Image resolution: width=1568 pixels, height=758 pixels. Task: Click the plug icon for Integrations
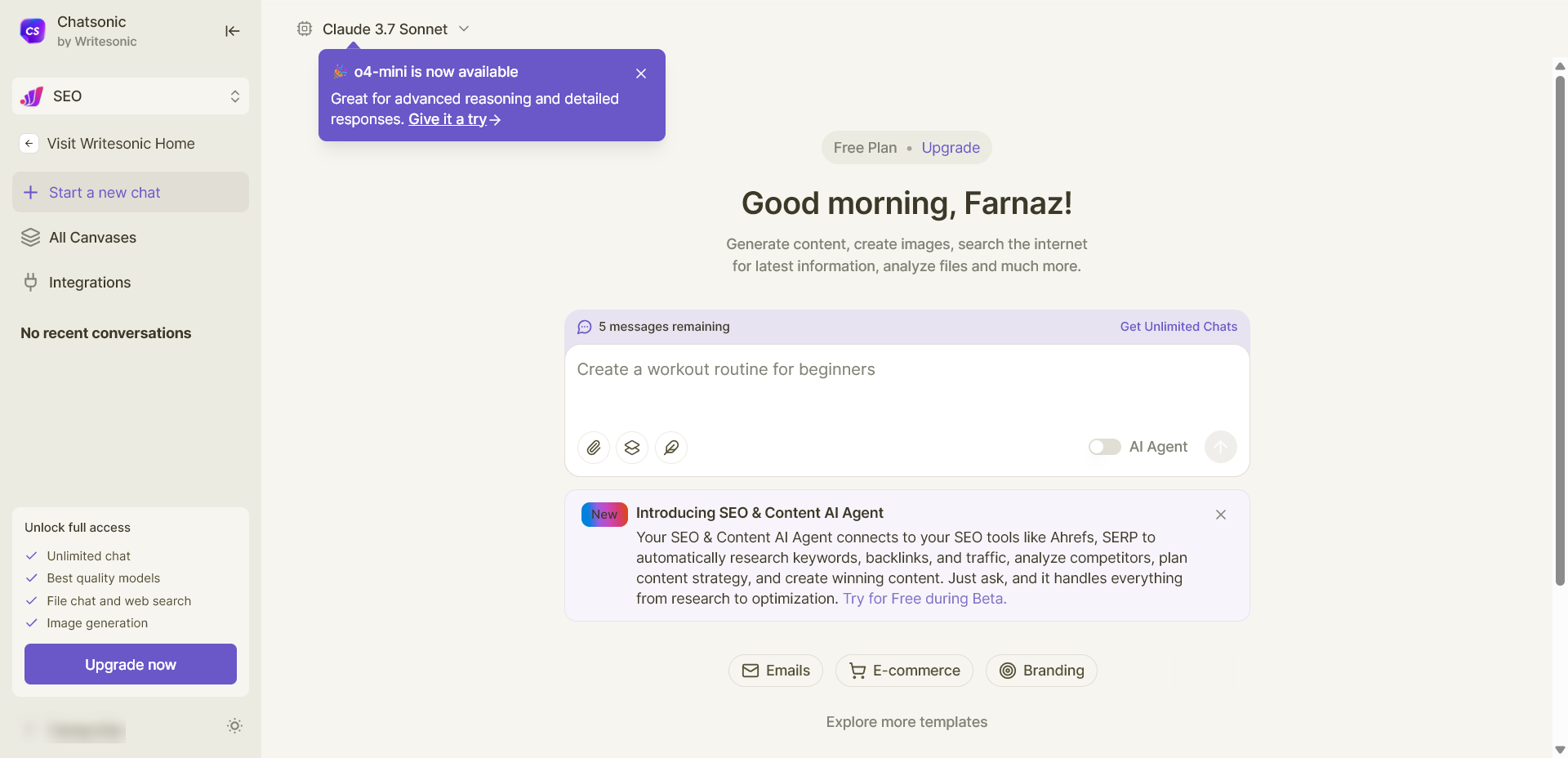tap(31, 283)
